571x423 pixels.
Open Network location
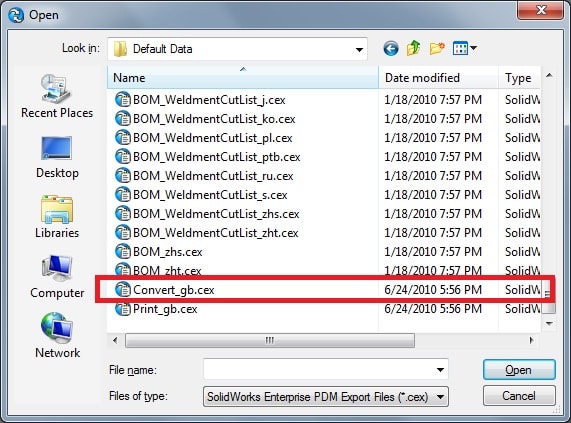(x=57, y=336)
